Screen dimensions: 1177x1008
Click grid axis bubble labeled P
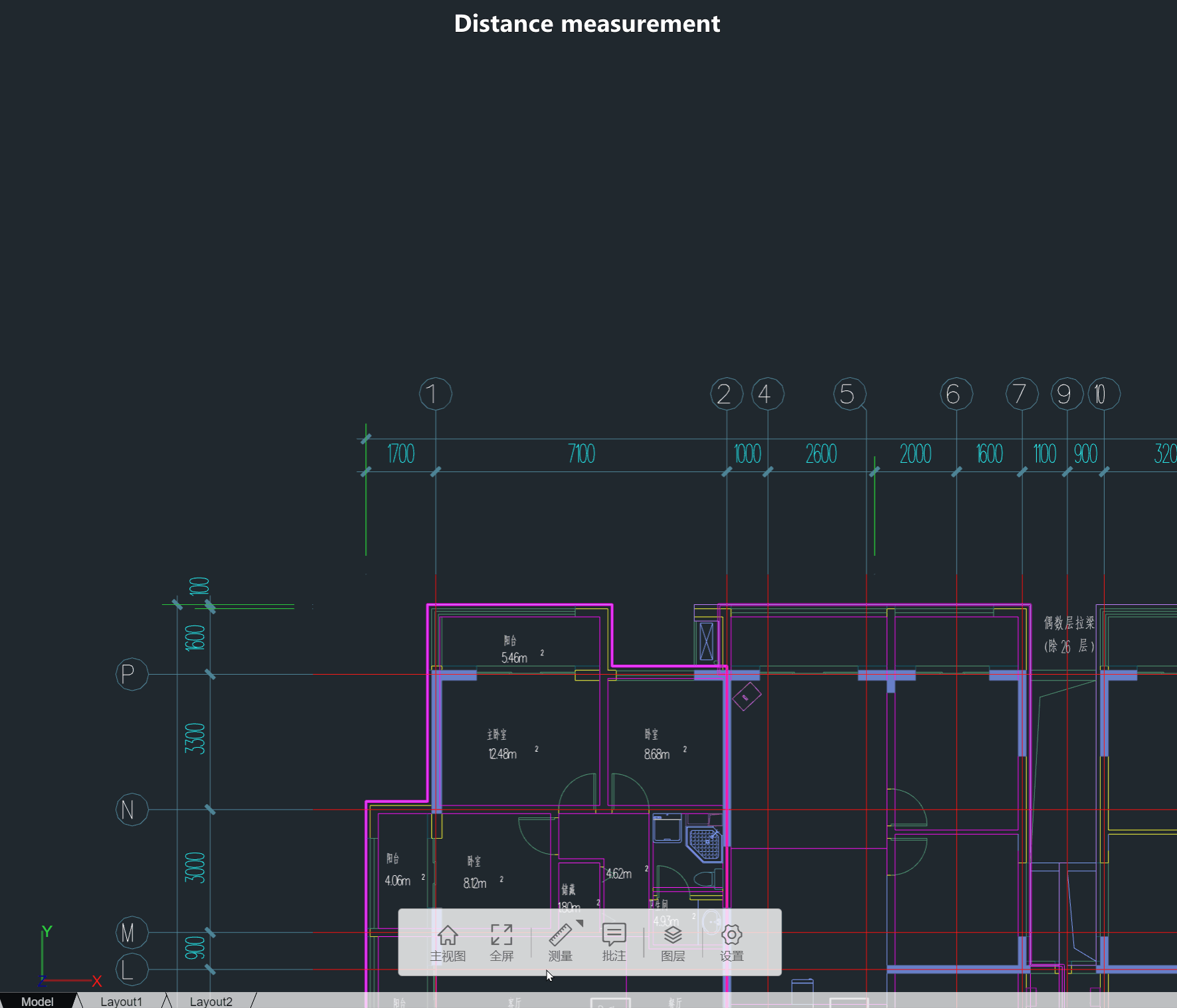coord(132,675)
